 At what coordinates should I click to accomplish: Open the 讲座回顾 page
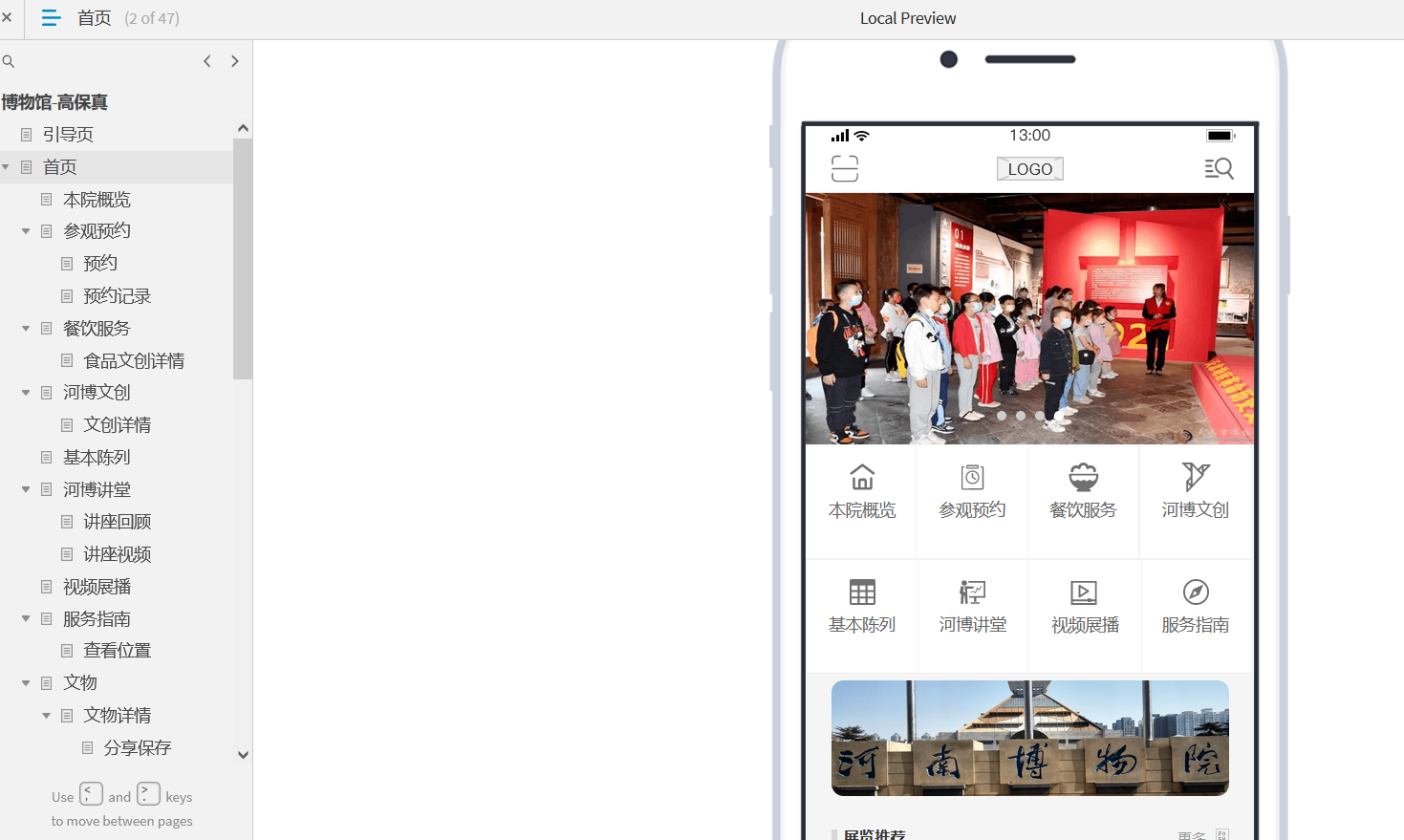pyautogui.click(x=117, y=522)
